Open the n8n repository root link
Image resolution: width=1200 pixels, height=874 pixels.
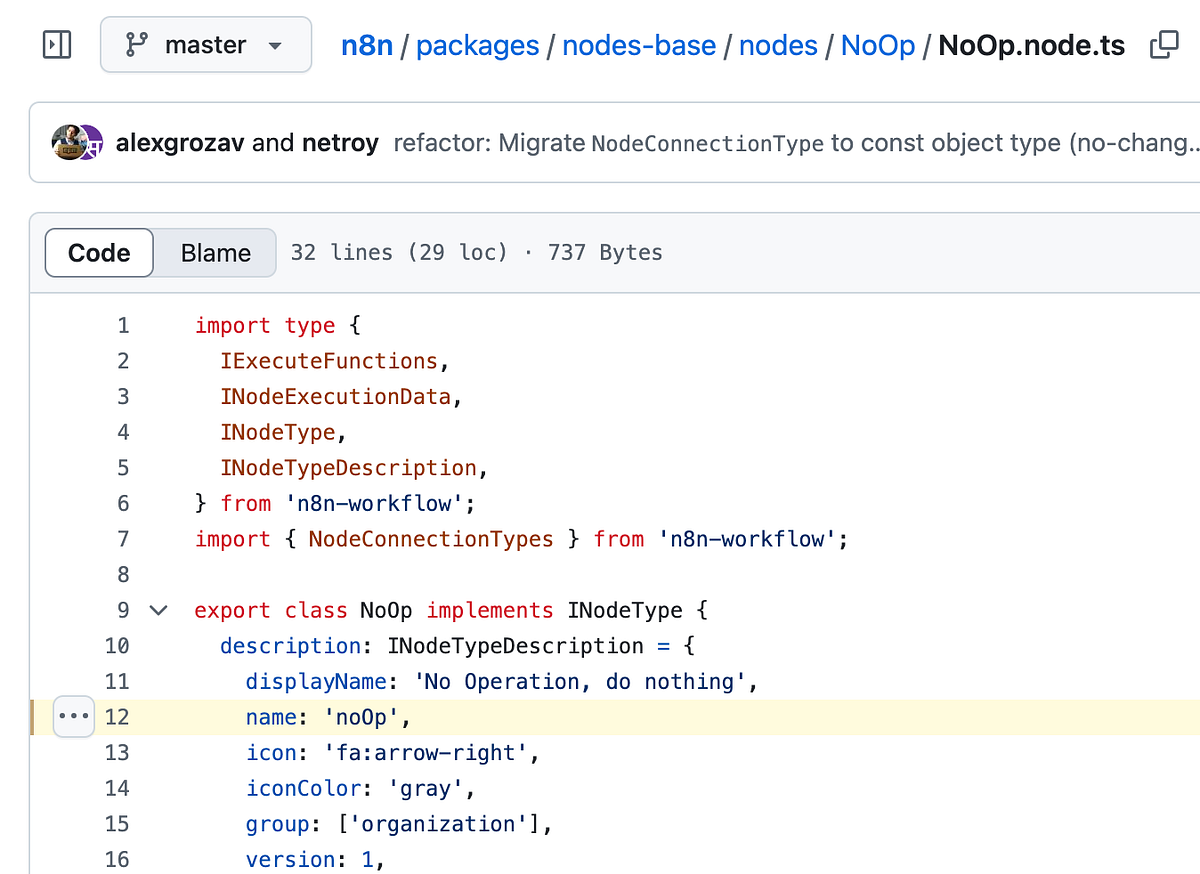[x=366, y=44]
